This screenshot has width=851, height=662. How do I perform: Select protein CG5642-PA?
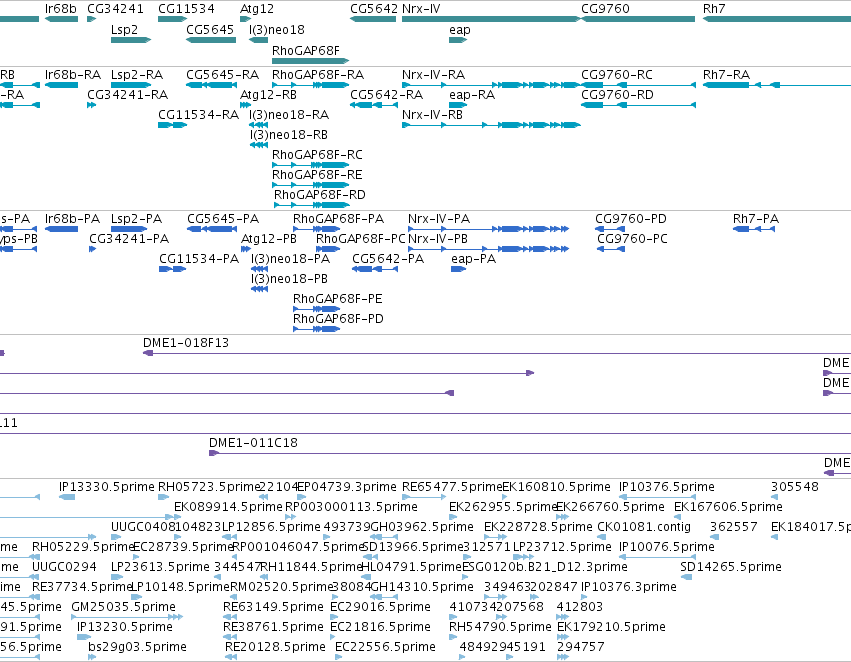pos(388,259)
